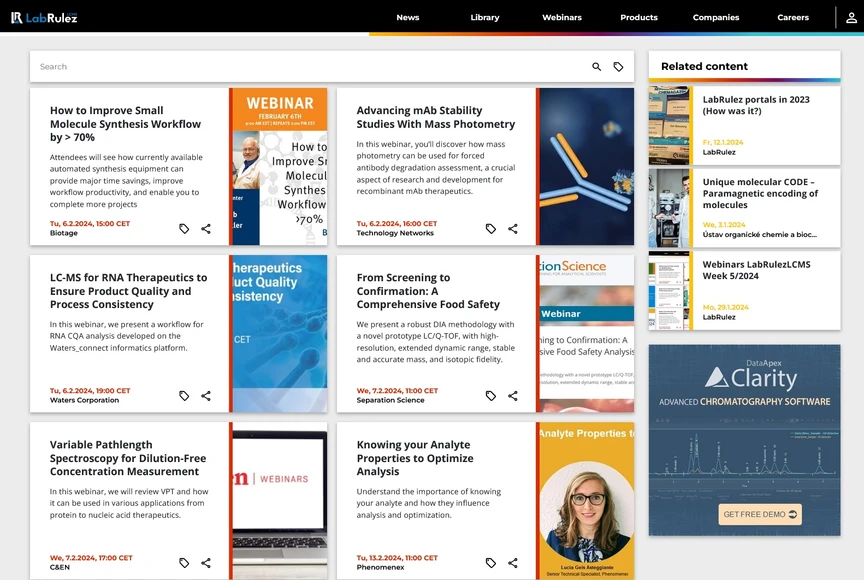The height and width of the screenshot is (580, 864).
Task: Click the date 'We, 7.2.2024, 17:00 CET'
Action: pos(91,557)
